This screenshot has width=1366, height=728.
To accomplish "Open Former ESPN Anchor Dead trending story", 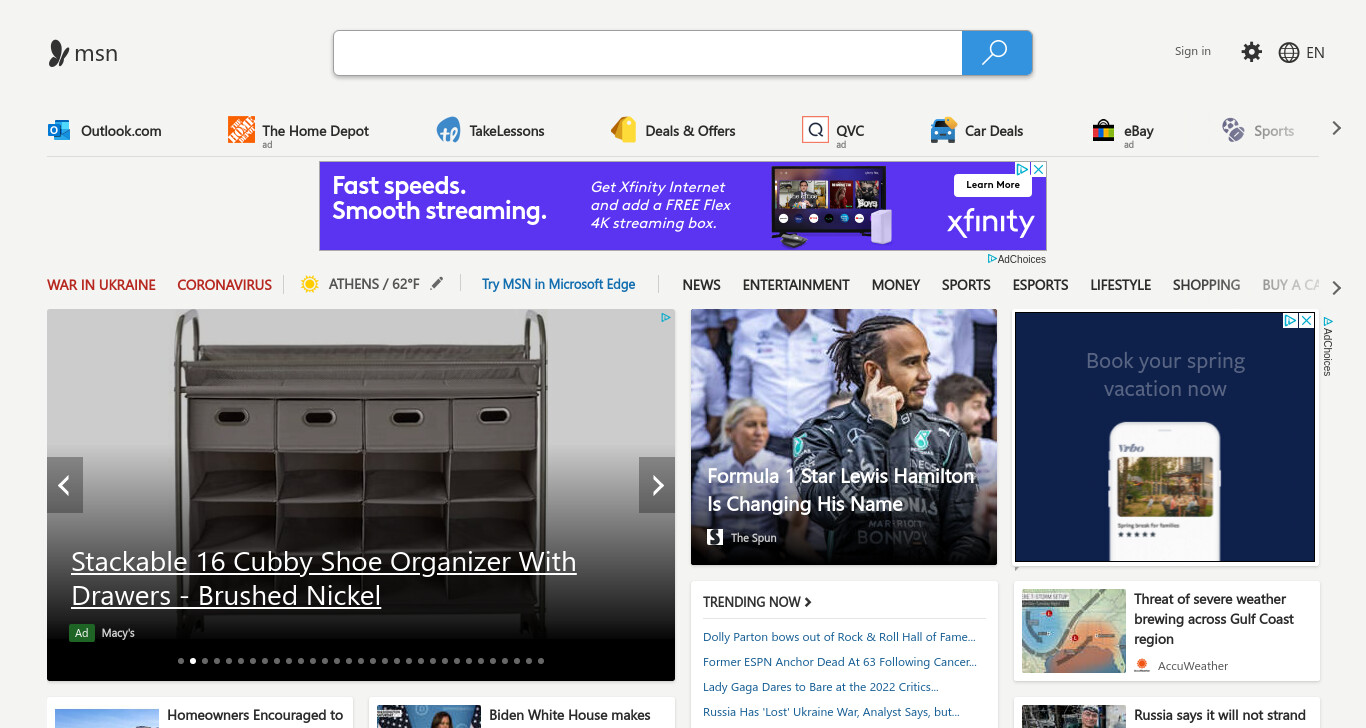I will pyautogui.click(x=840, y=662).
